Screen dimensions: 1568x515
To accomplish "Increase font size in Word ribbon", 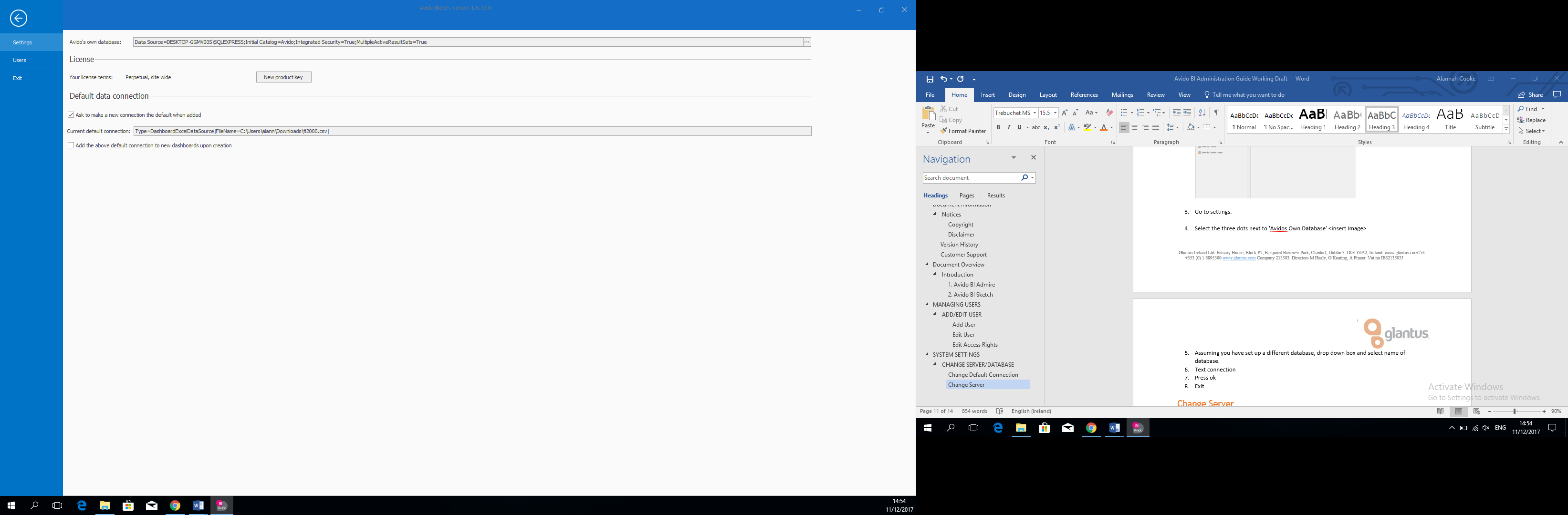I will [x=1064, y=113].
